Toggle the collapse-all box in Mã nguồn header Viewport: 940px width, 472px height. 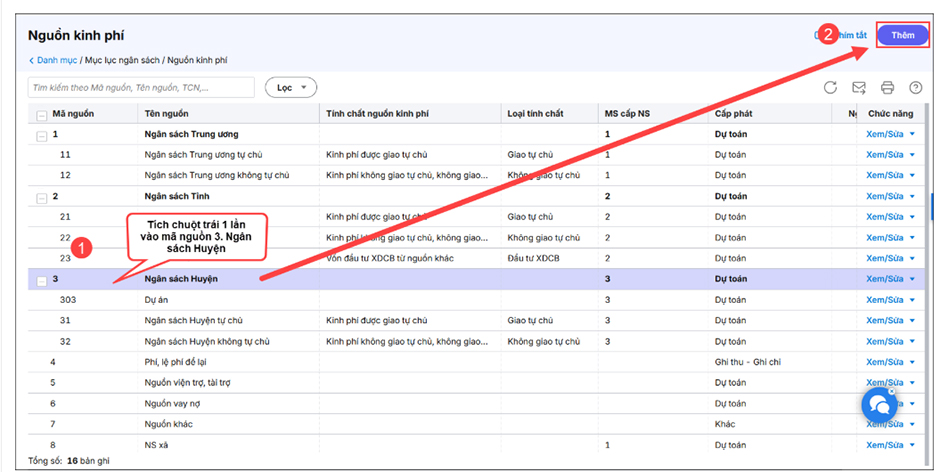coord(41,114)
